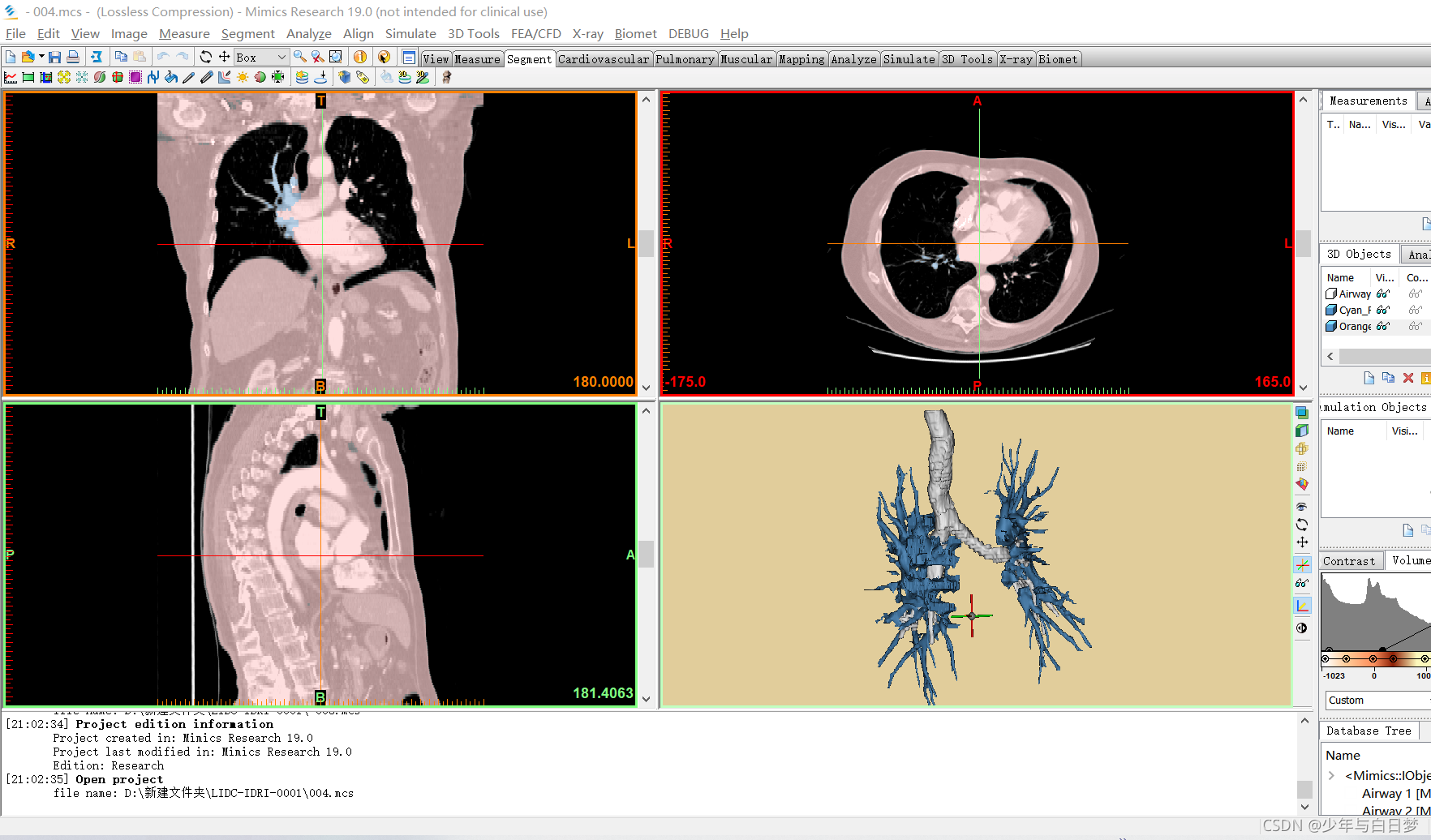This screenshot has height=840, width=1431.
Task: Choose the Edit Masks pencil icon
Action: (x=188, y=77)
